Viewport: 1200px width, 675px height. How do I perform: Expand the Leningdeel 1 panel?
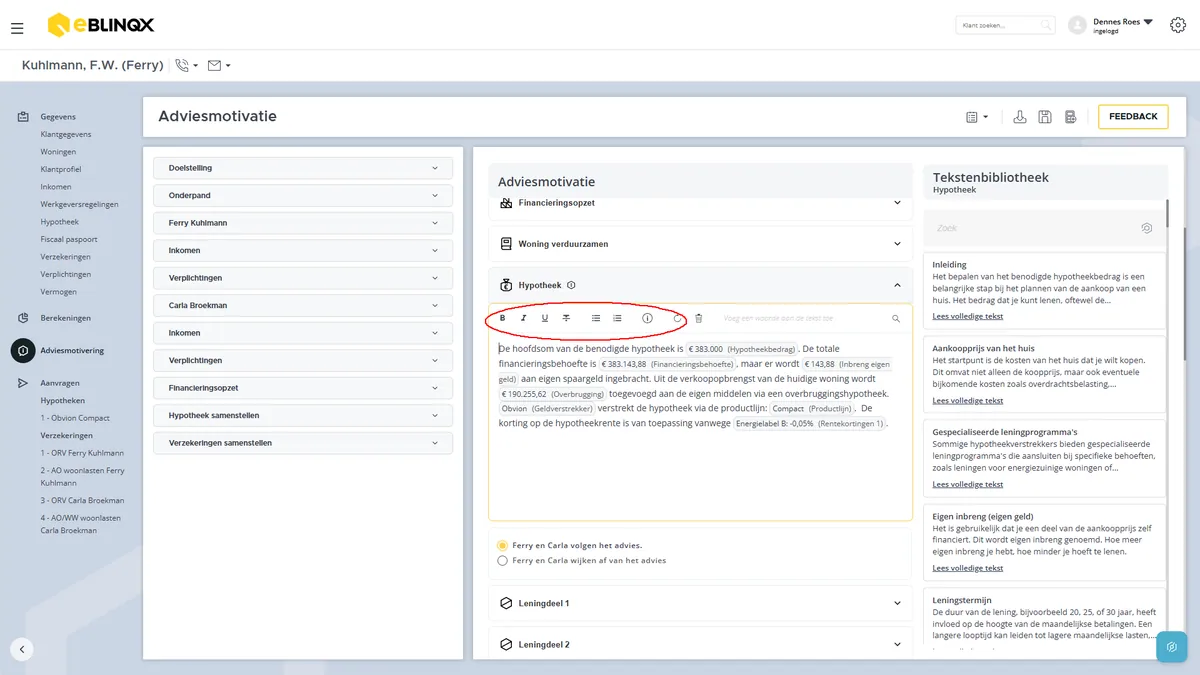coord(701,603)
